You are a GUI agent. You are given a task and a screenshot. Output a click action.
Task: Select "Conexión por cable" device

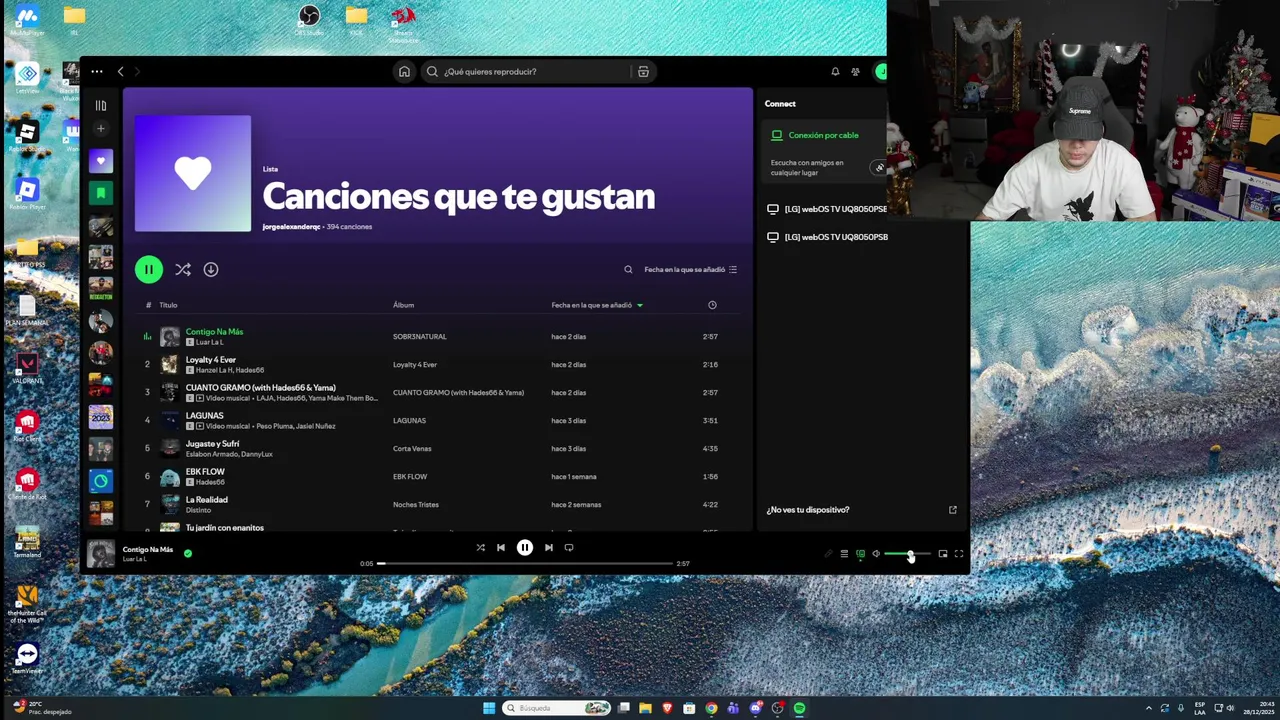(823, 135)
